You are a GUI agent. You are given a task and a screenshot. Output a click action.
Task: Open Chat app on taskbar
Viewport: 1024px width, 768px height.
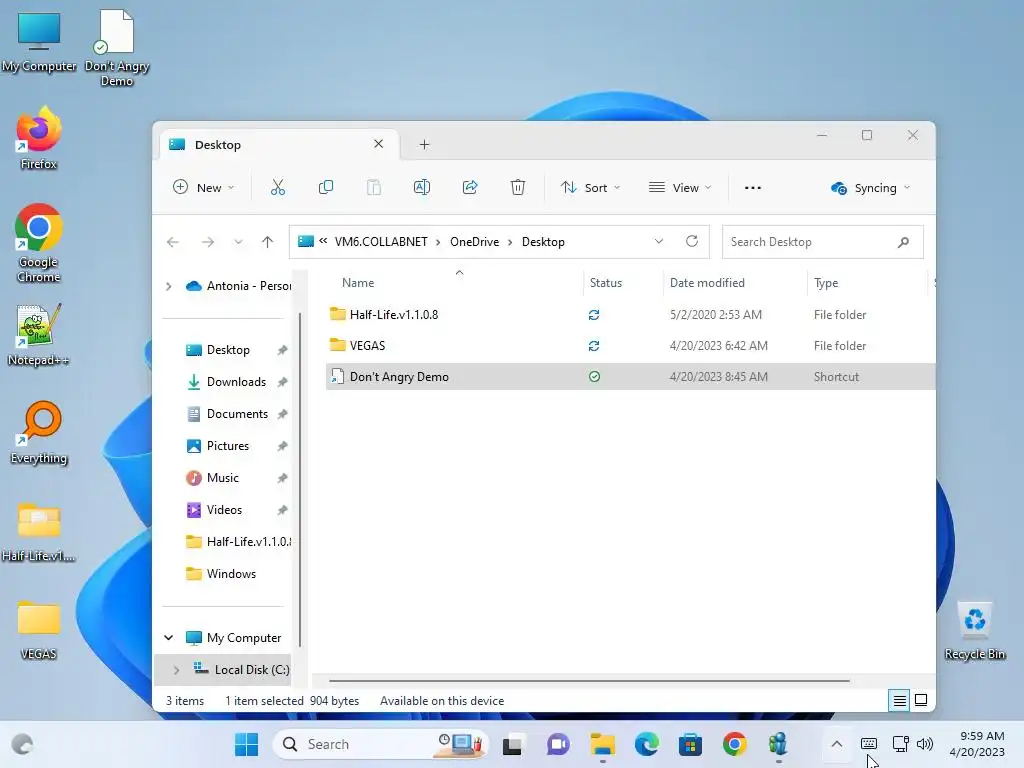tap(558, 744)
